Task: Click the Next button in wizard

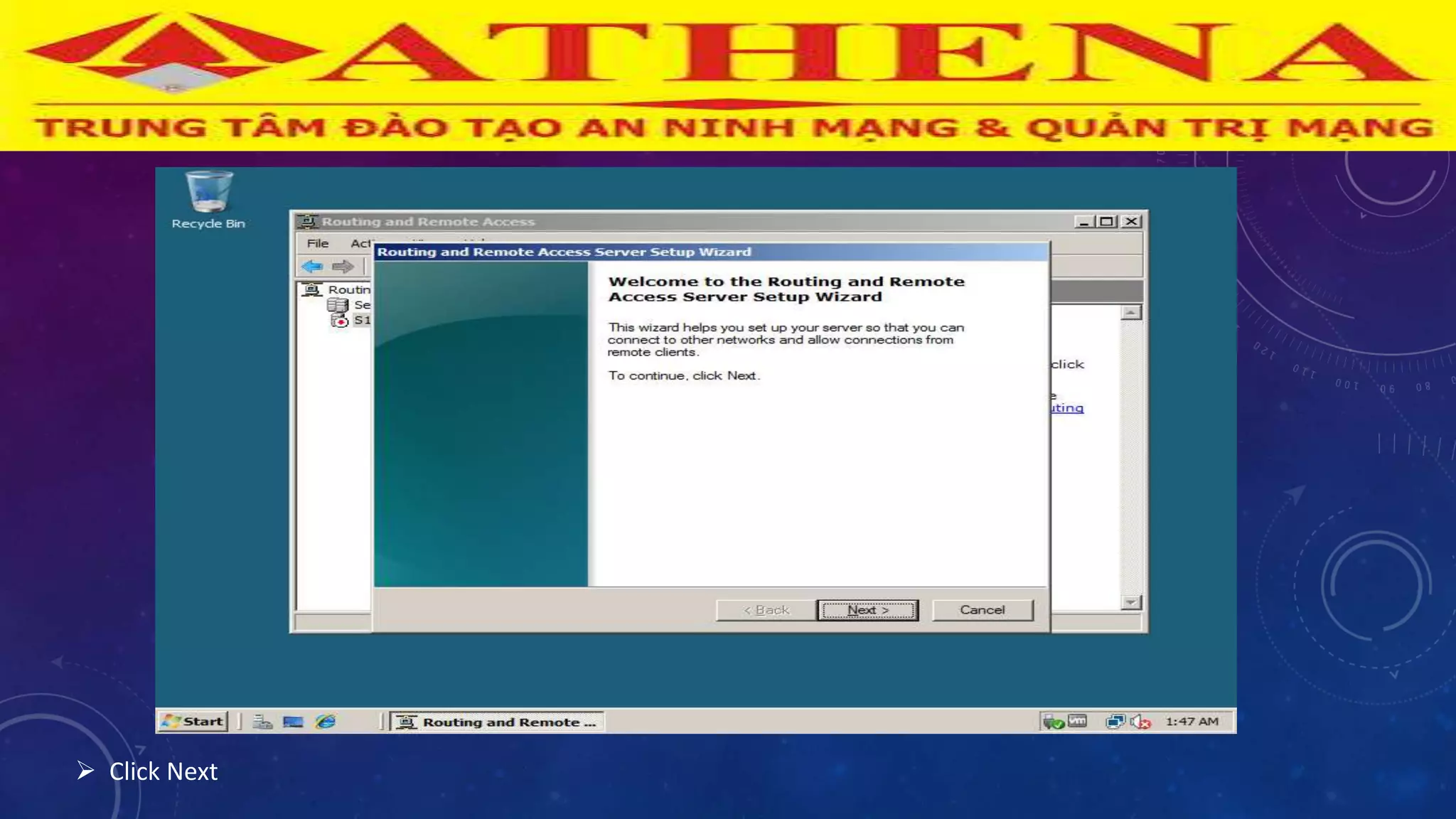Action: 867,610
